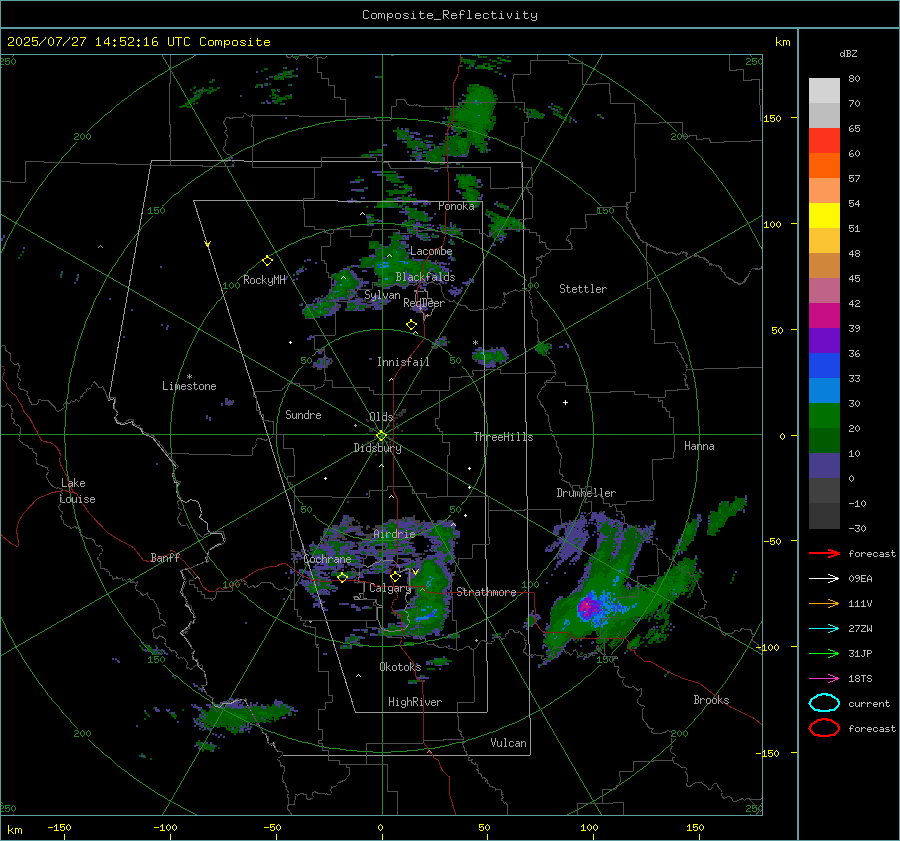900x841 pixels.
Task: Click the Lacombe label
Action: (431, 251)
